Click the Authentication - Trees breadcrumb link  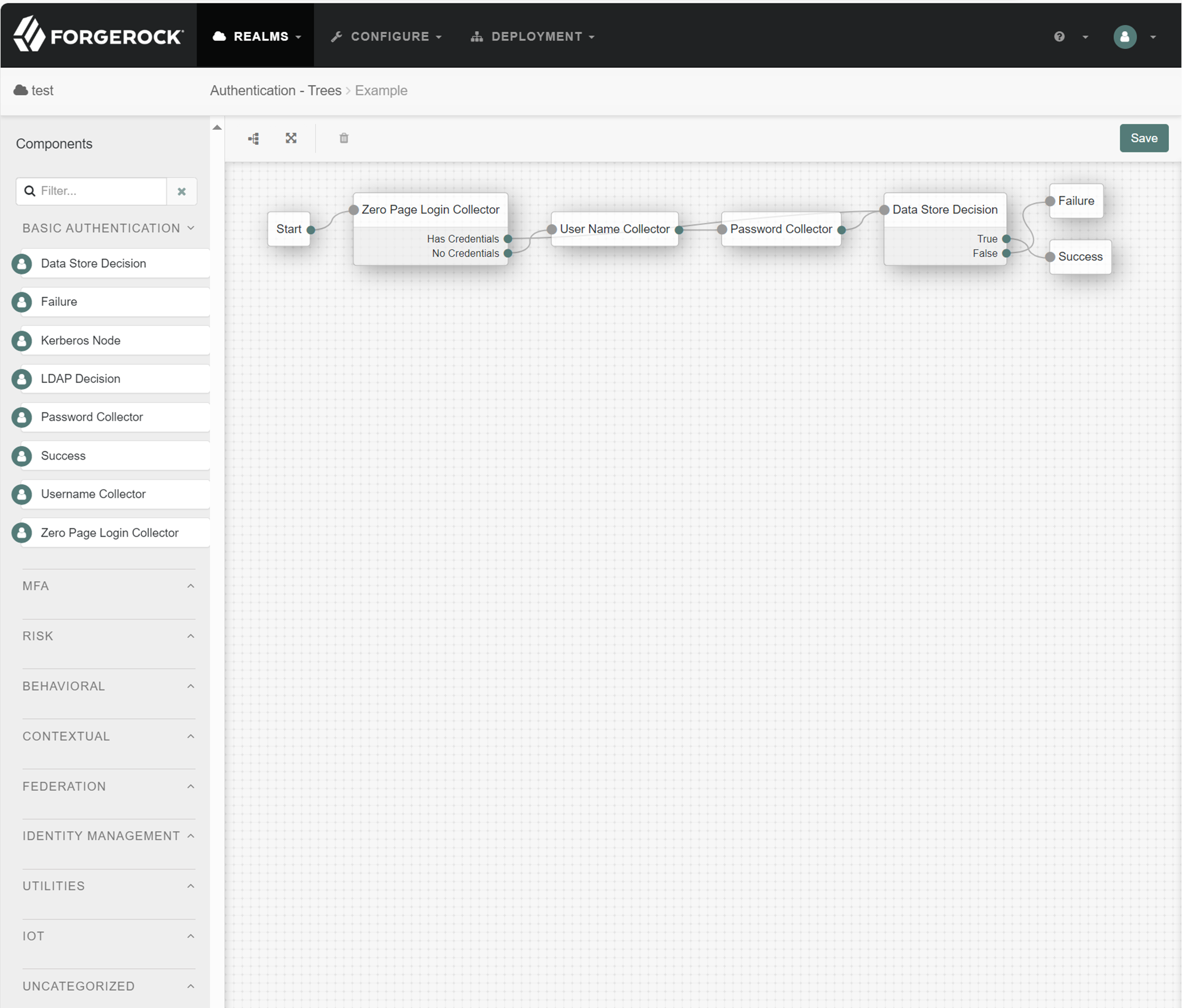tap(276, 91)
